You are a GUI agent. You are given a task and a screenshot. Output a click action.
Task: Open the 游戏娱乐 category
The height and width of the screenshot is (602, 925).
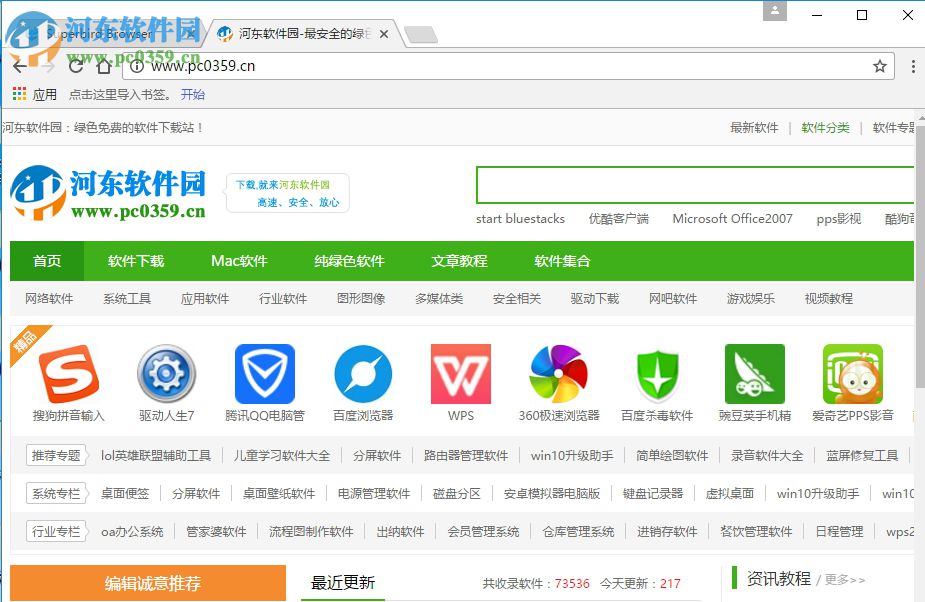coord(750,299)
